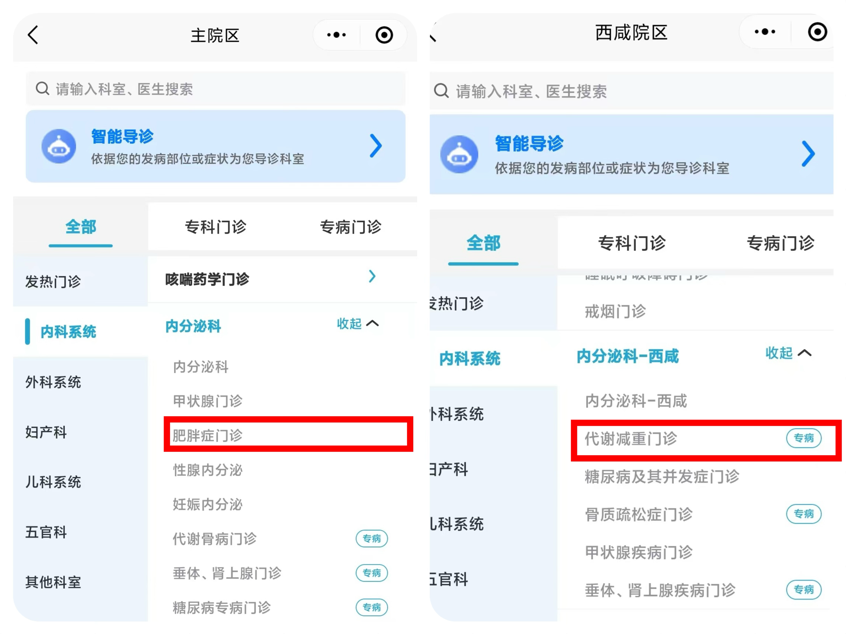The height and width of the screenshot is (634, 846).
Task: Collapse the 内分泌科-西咸 section with 收起
Action: (x=788, y=353)
